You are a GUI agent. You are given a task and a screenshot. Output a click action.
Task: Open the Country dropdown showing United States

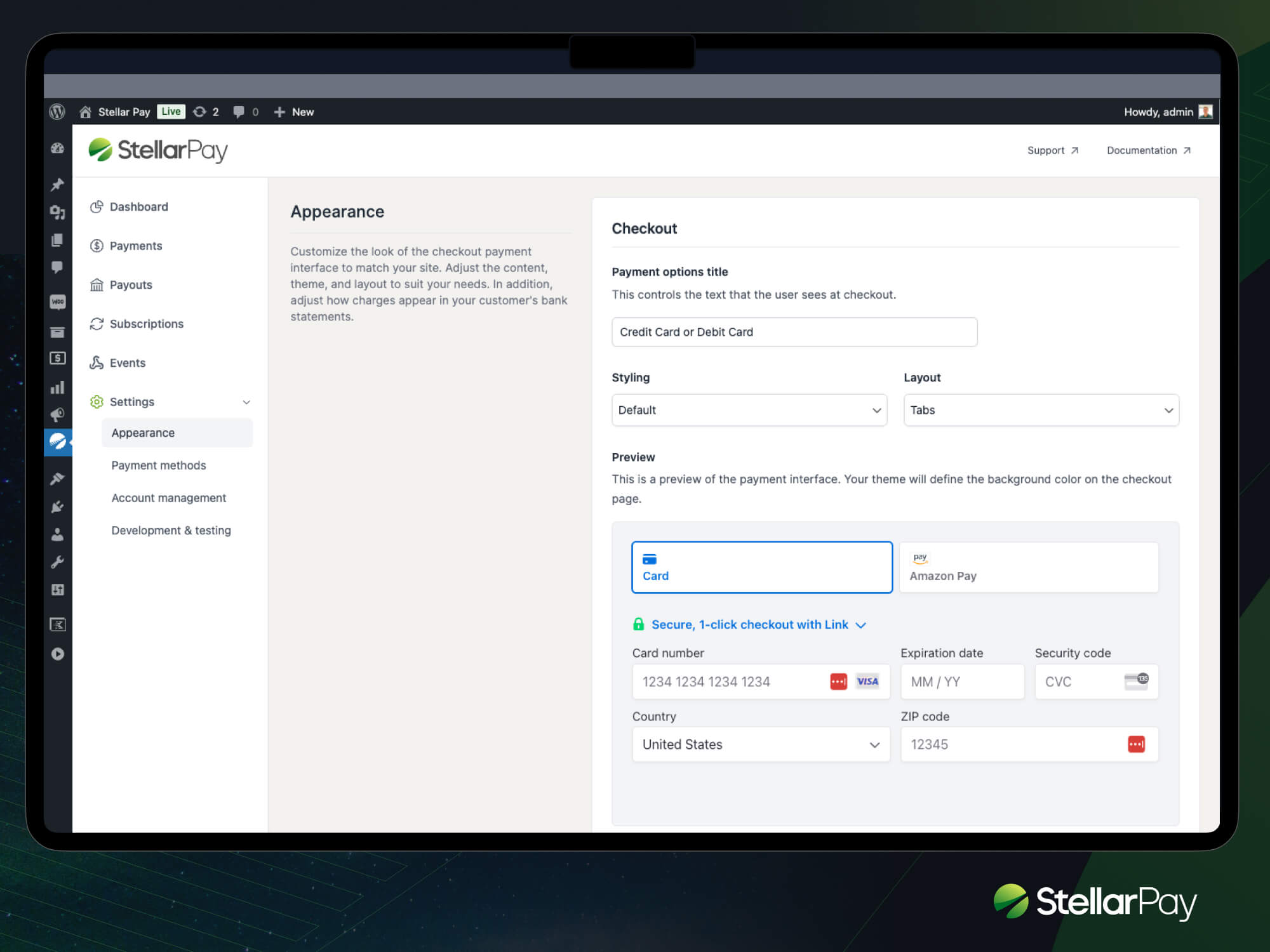[x=761, y=744]
